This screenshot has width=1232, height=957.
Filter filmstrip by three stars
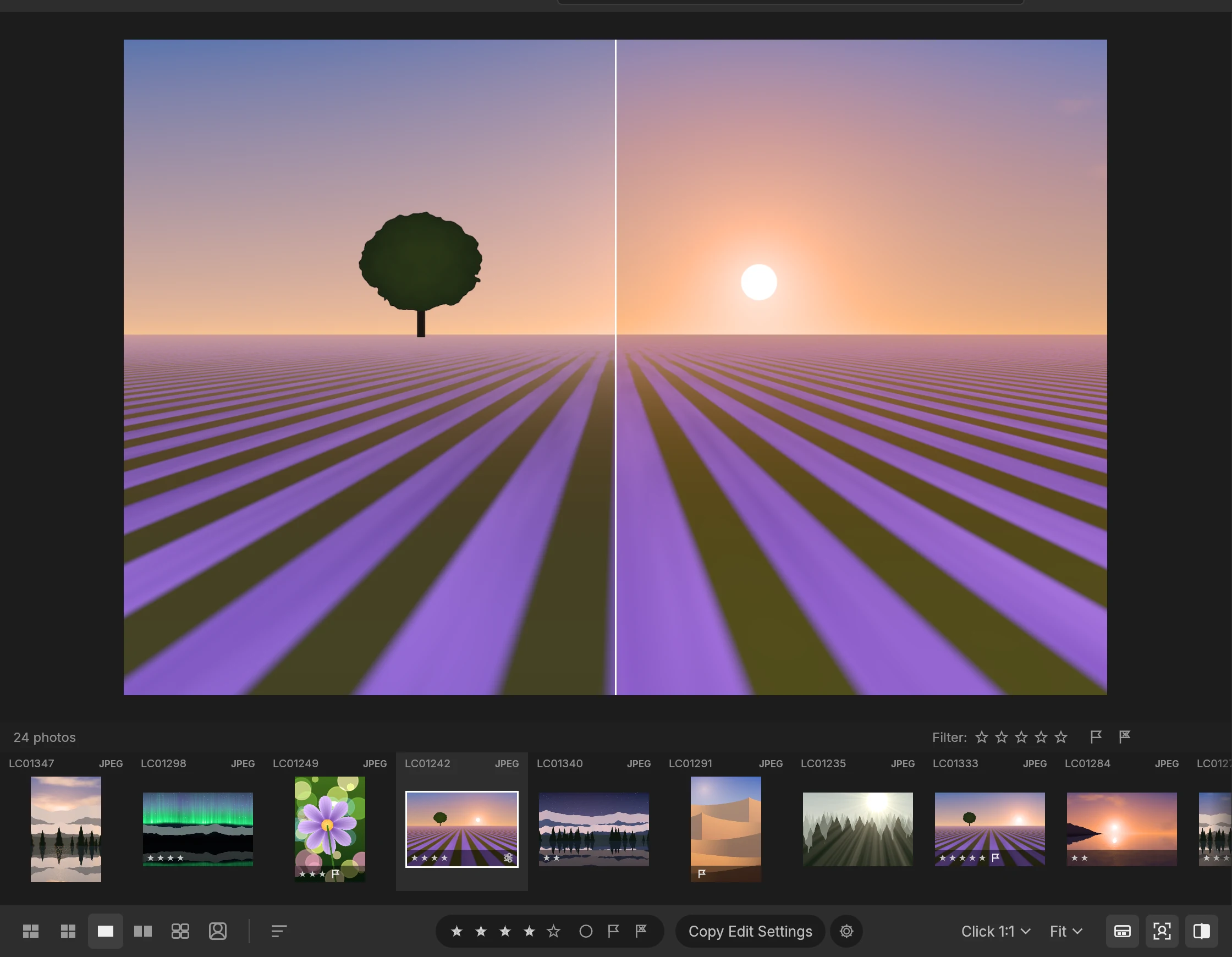1021,737
